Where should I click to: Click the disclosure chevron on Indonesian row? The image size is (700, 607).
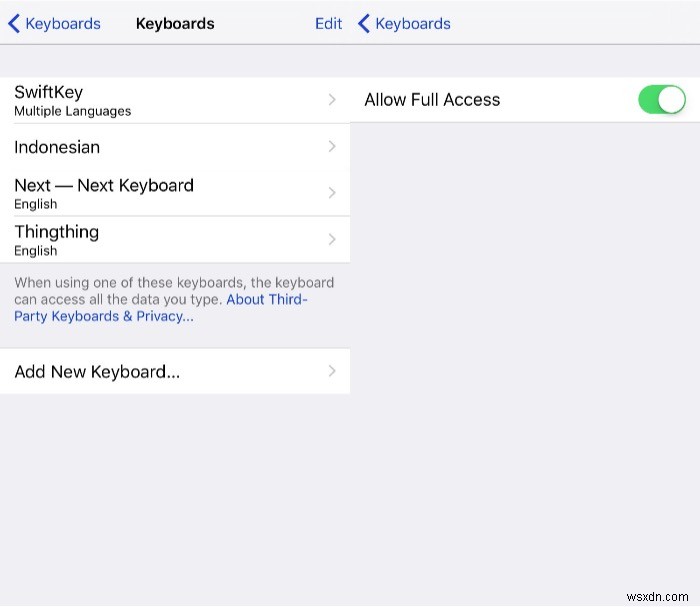click(x=332, y=146)
